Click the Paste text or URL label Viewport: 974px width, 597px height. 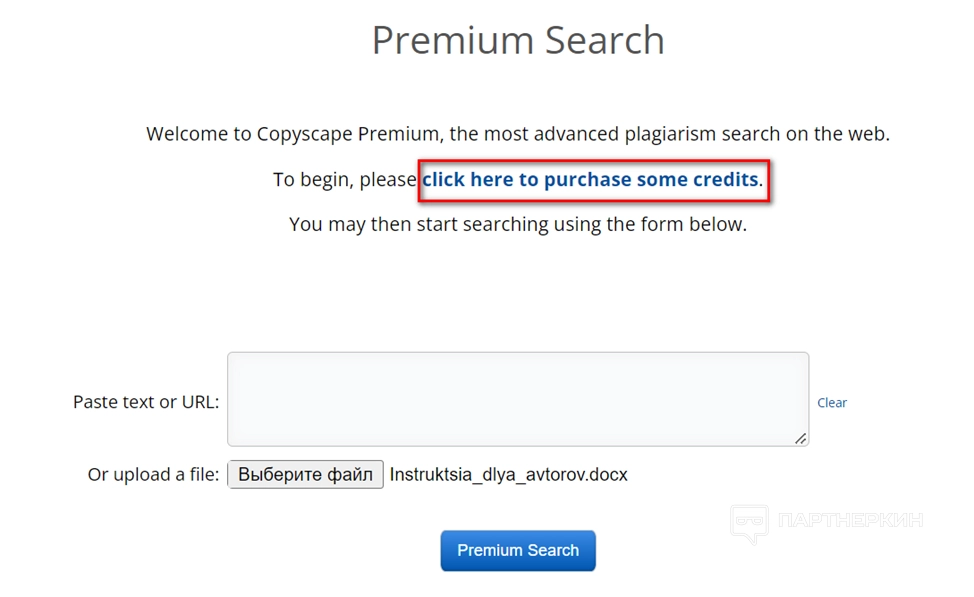coord(146,402)
